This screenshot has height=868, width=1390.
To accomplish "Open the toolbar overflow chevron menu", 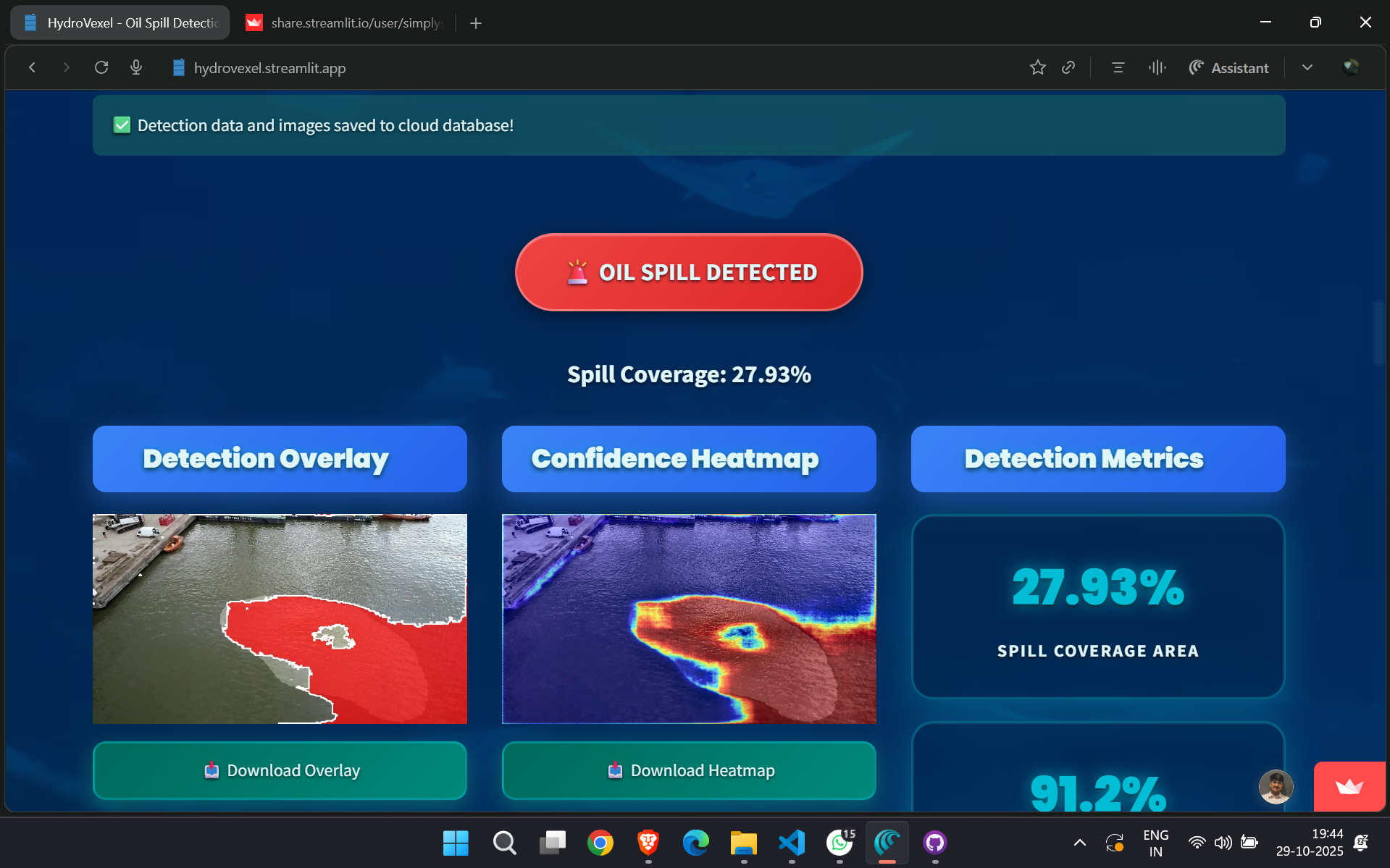I will click(1307, 67).
